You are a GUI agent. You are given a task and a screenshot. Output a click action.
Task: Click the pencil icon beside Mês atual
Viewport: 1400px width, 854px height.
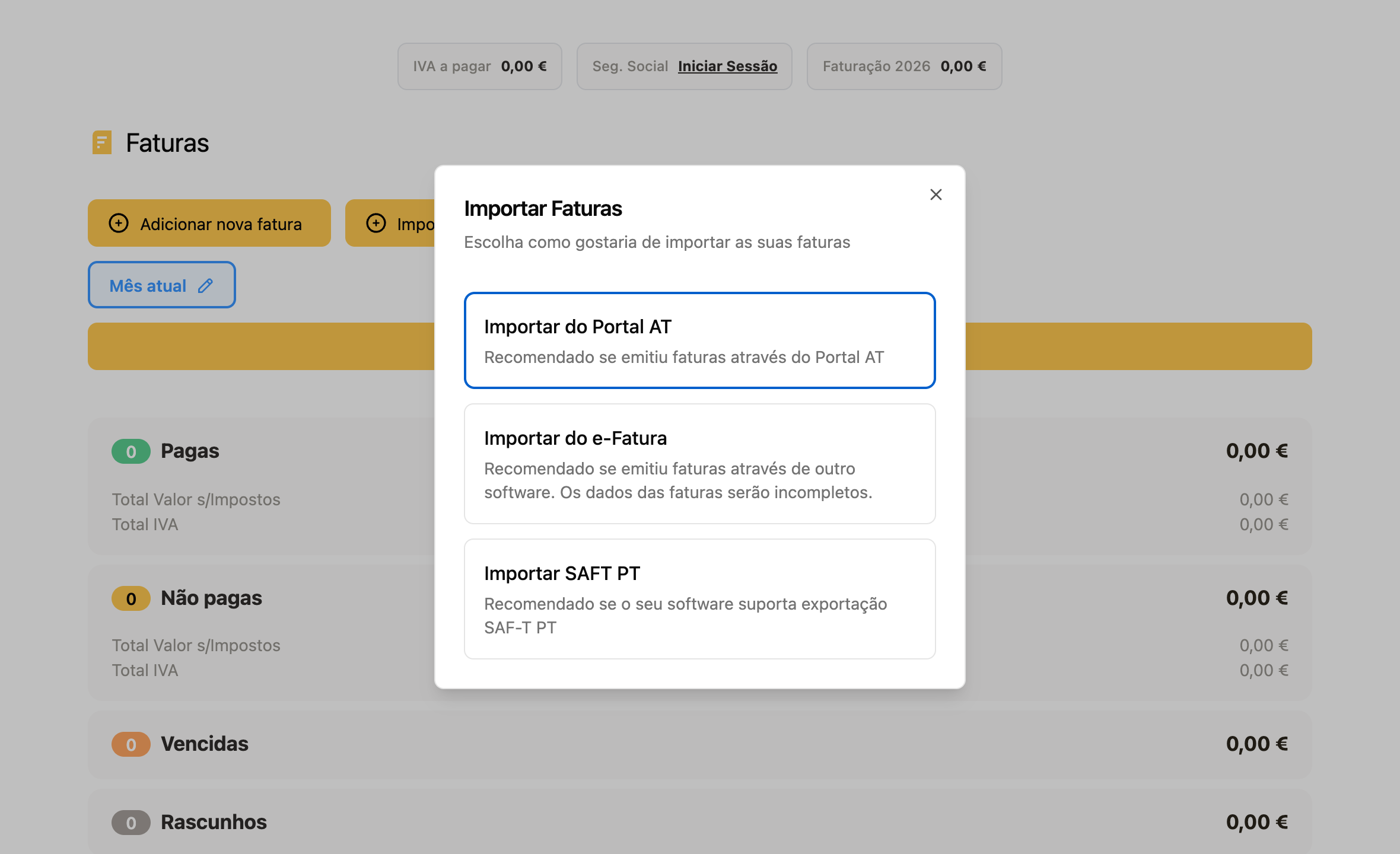coord(205,286)
